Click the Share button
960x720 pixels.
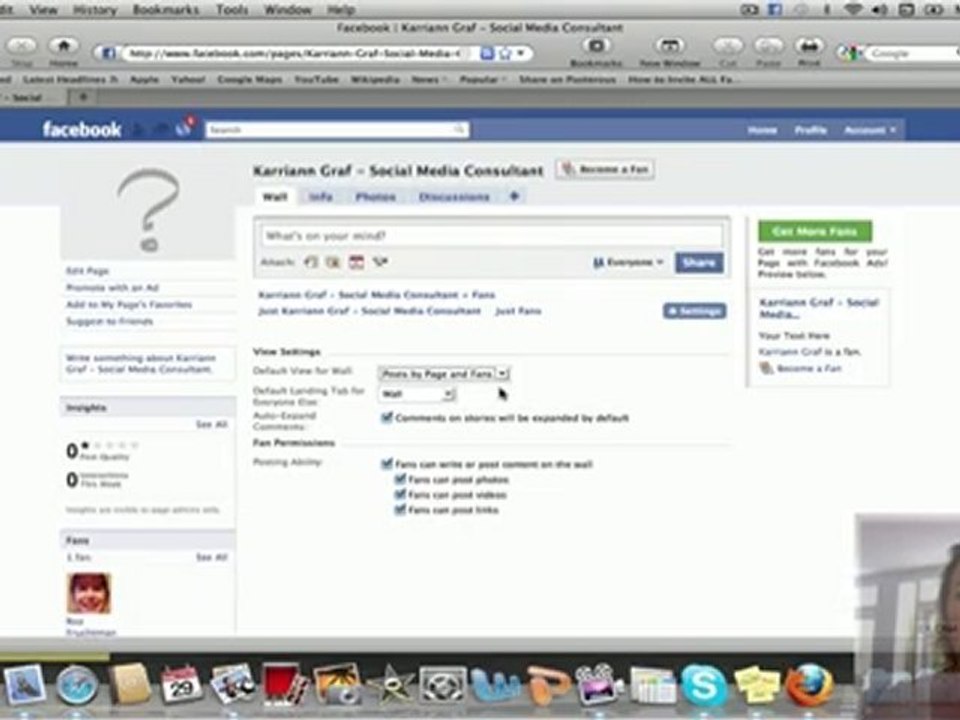pyautogui.click(x=699, y=262)
